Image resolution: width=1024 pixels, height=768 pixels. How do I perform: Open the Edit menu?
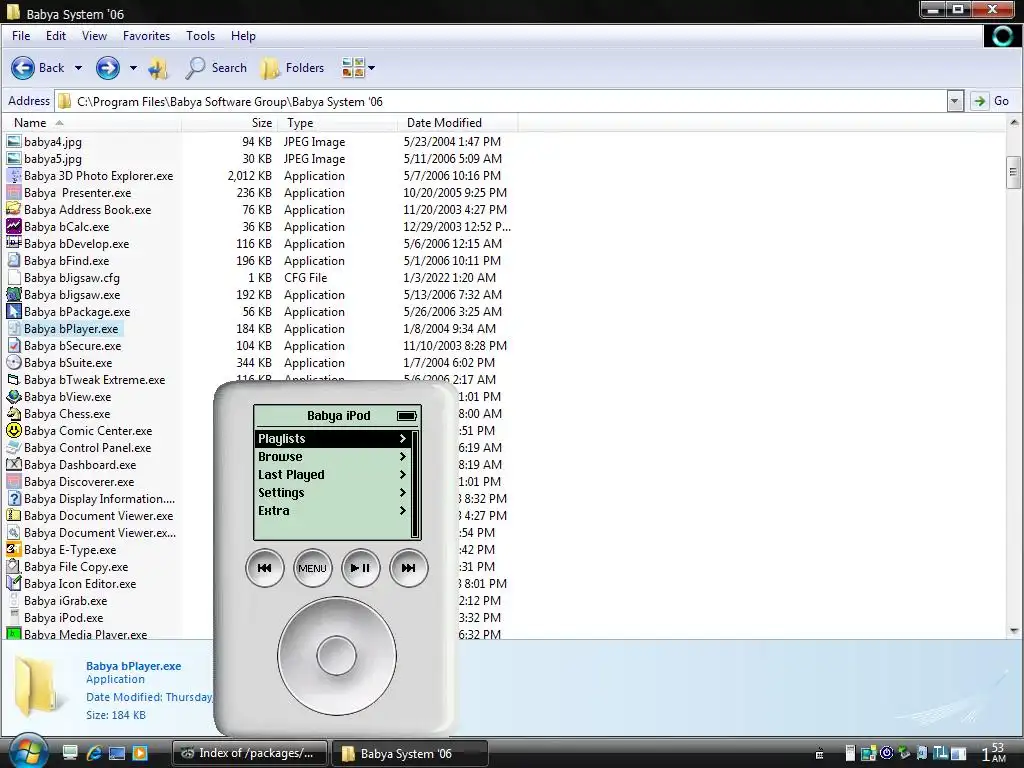56,36
